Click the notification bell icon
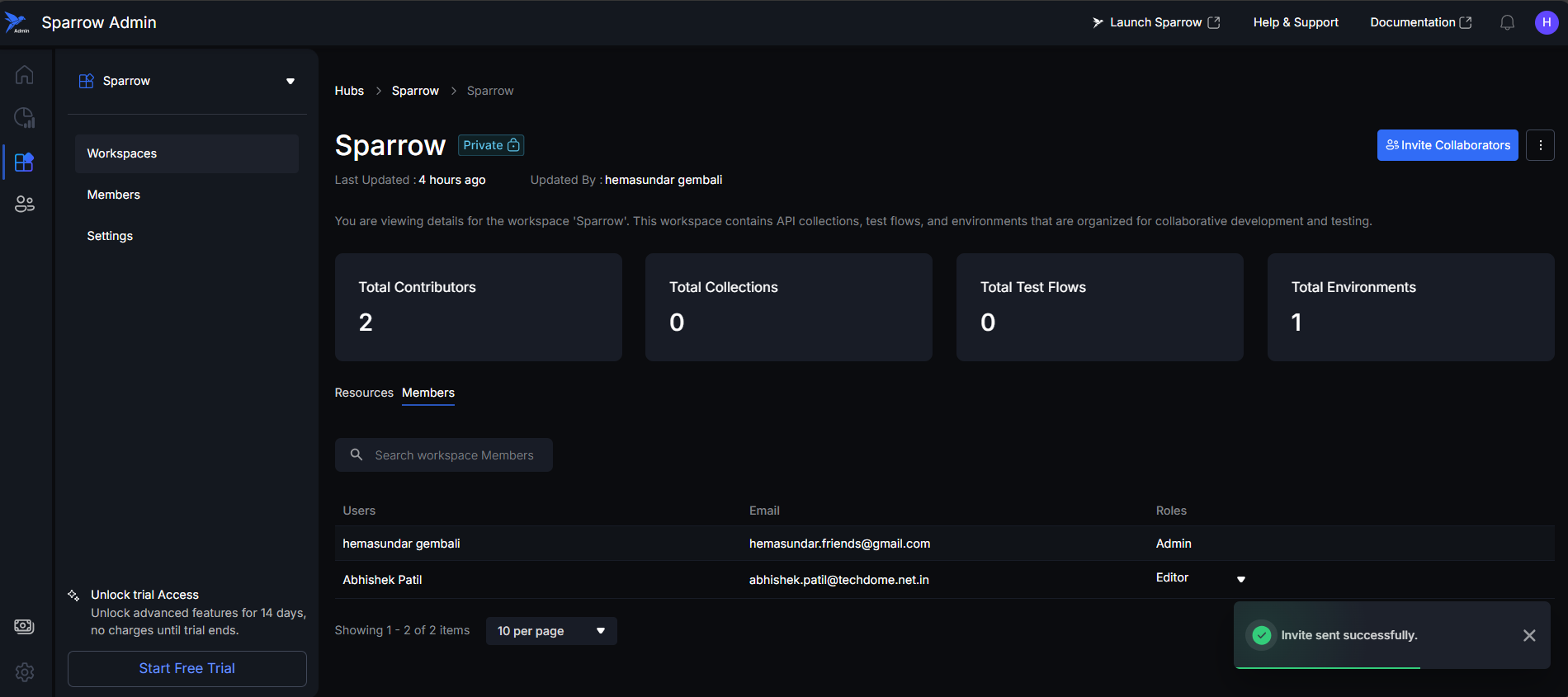Screen dimensions: 1568x697 [x=1507, y=22]
